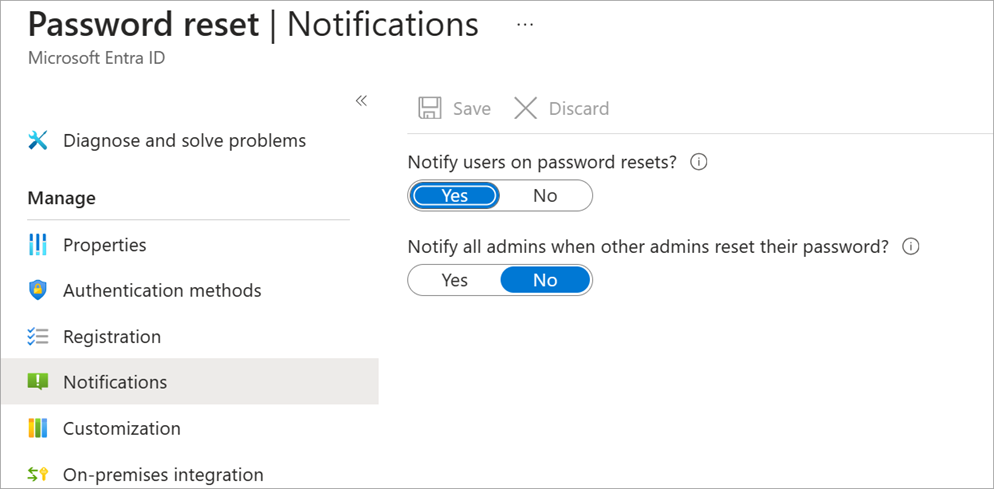This screenshot has width=995, height=489.
Task: Click the Manage section heading
Action: click(x=62, y=198)
